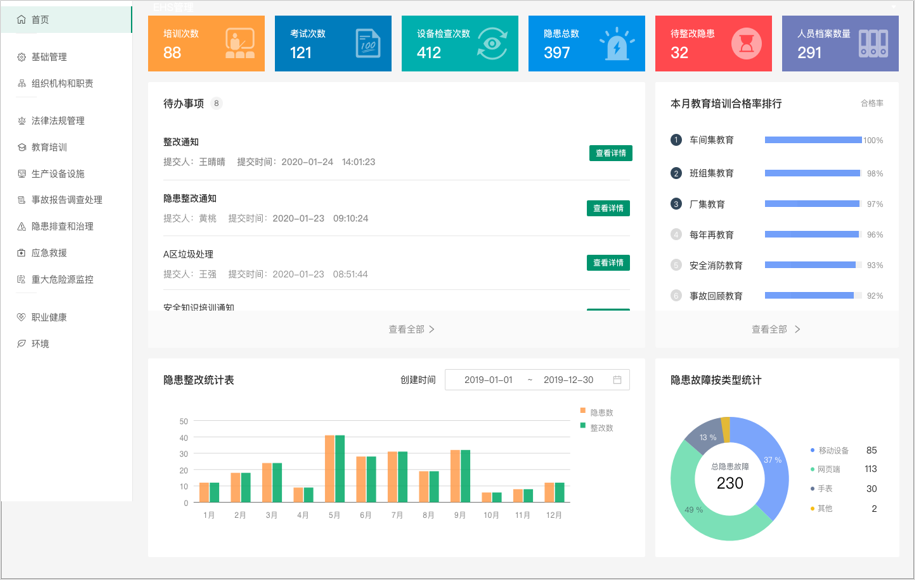Click the training presentation icon on 培训次数 card

[x=239, y=43]
